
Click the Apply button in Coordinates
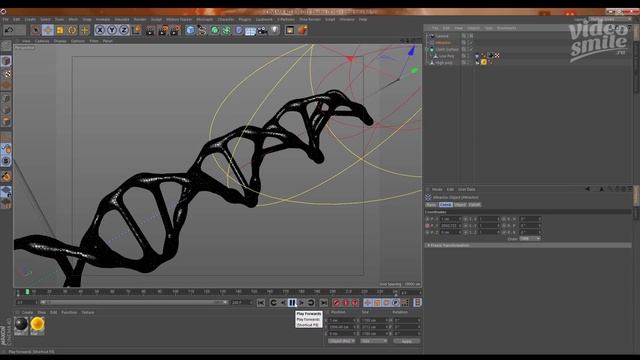(407, 341)
